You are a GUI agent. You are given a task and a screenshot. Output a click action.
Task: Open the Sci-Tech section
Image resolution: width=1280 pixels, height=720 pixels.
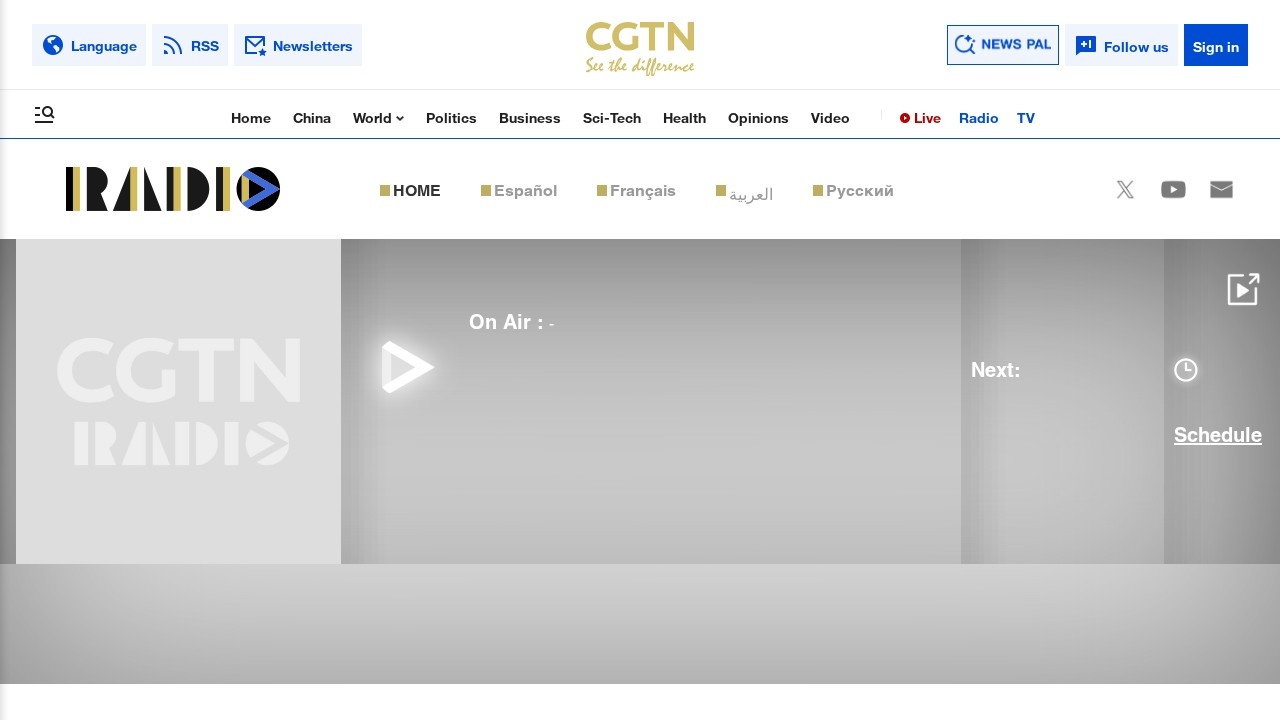tap(612, 118)
